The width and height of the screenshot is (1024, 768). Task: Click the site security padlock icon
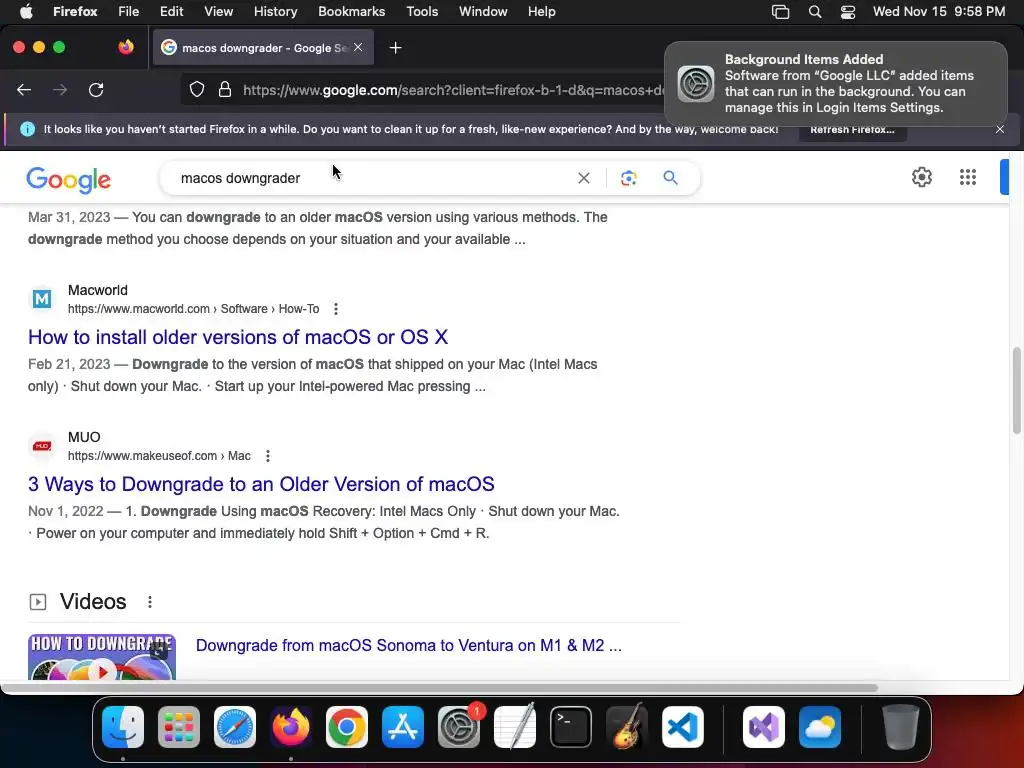click(225, 89)
